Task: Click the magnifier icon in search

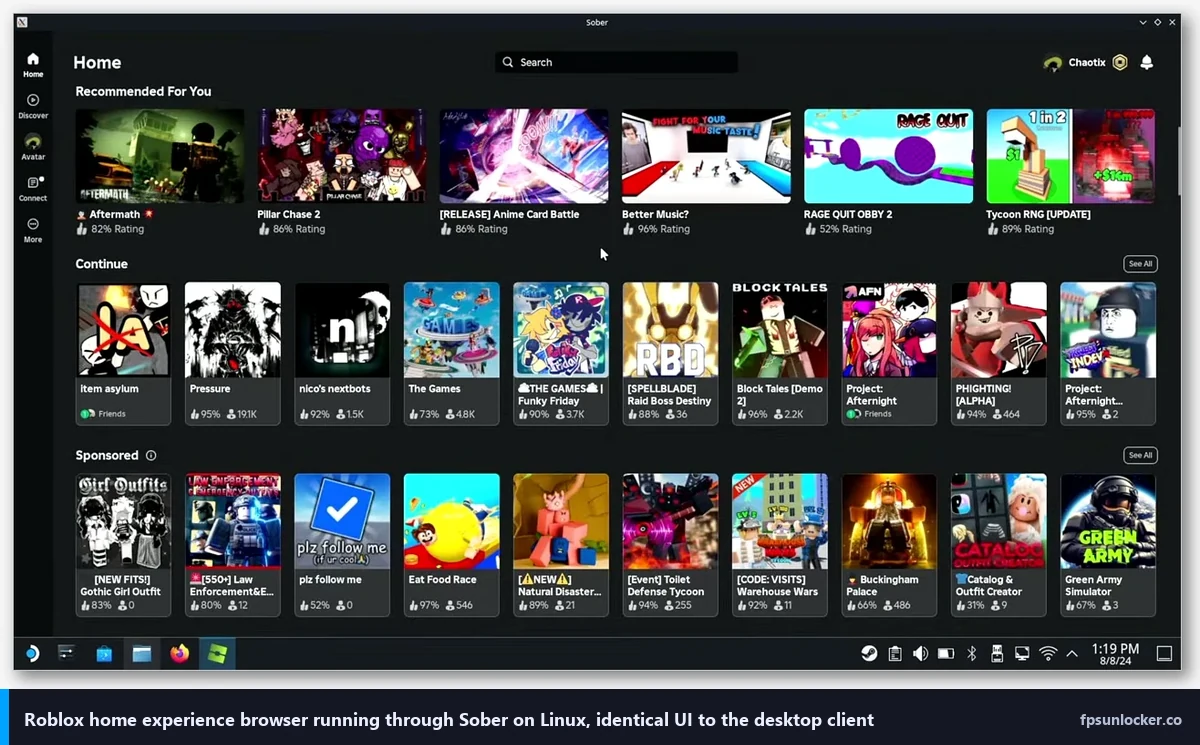Action: (508, 62)
